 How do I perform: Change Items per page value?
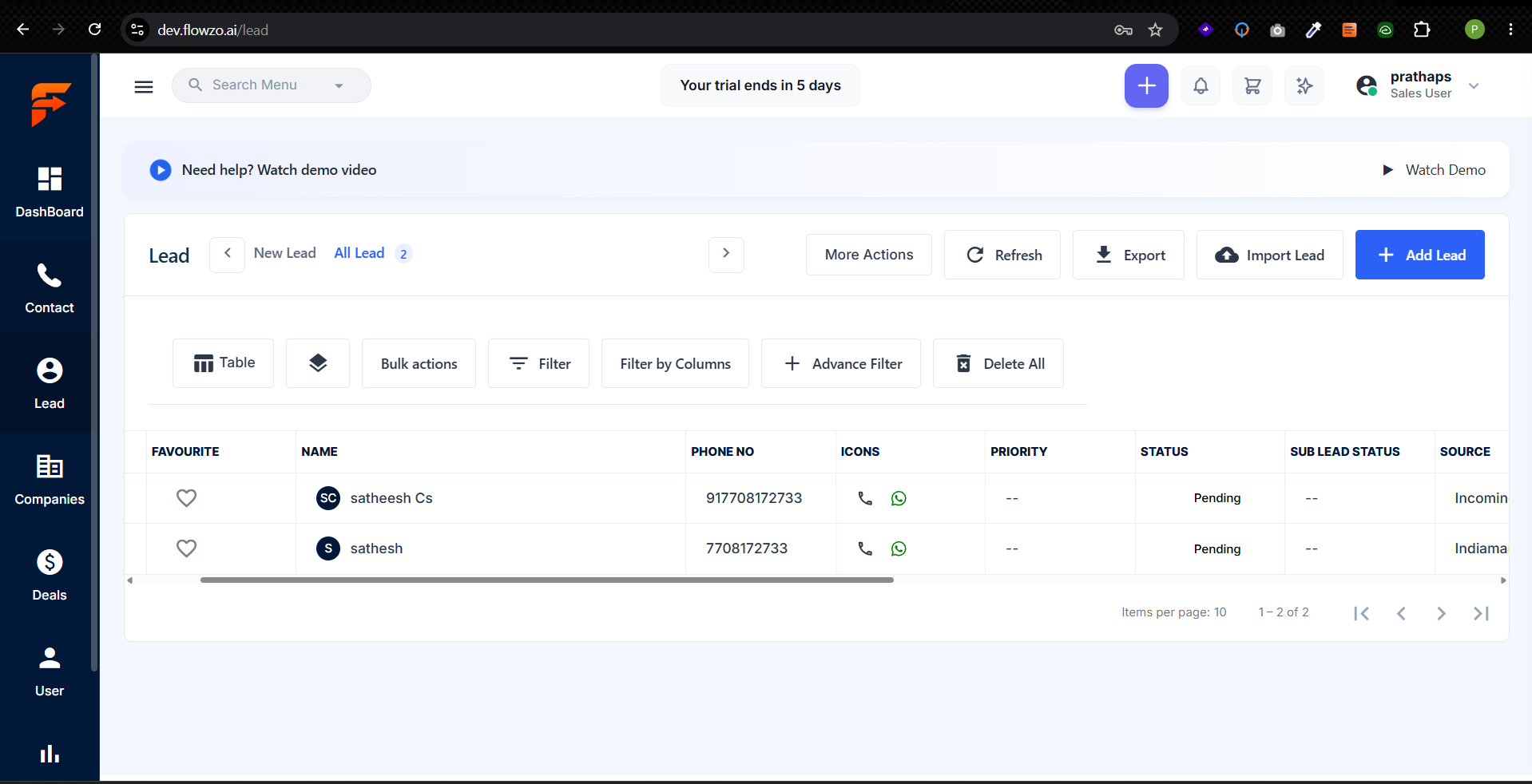pyautogui.click(x=1220, y=612)
